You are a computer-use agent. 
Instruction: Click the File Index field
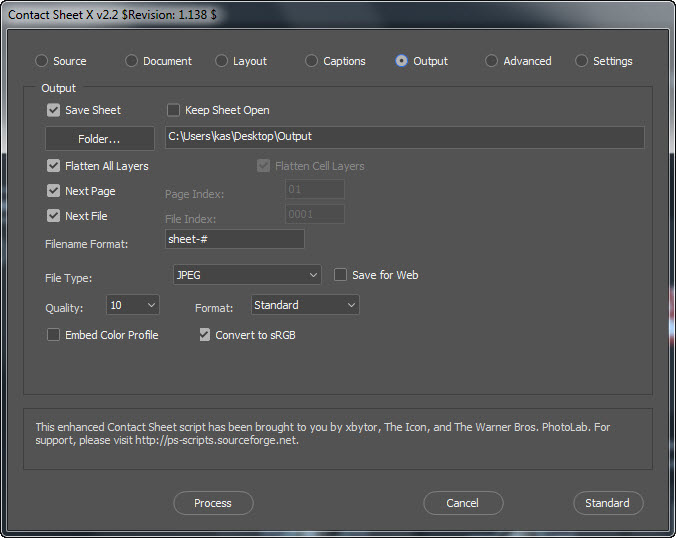[315, 214]
